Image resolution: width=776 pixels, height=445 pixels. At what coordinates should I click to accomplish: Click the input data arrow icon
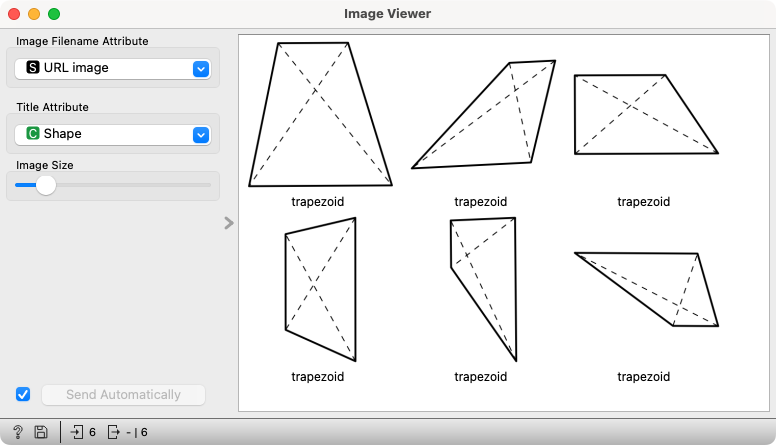pos(77,432)
